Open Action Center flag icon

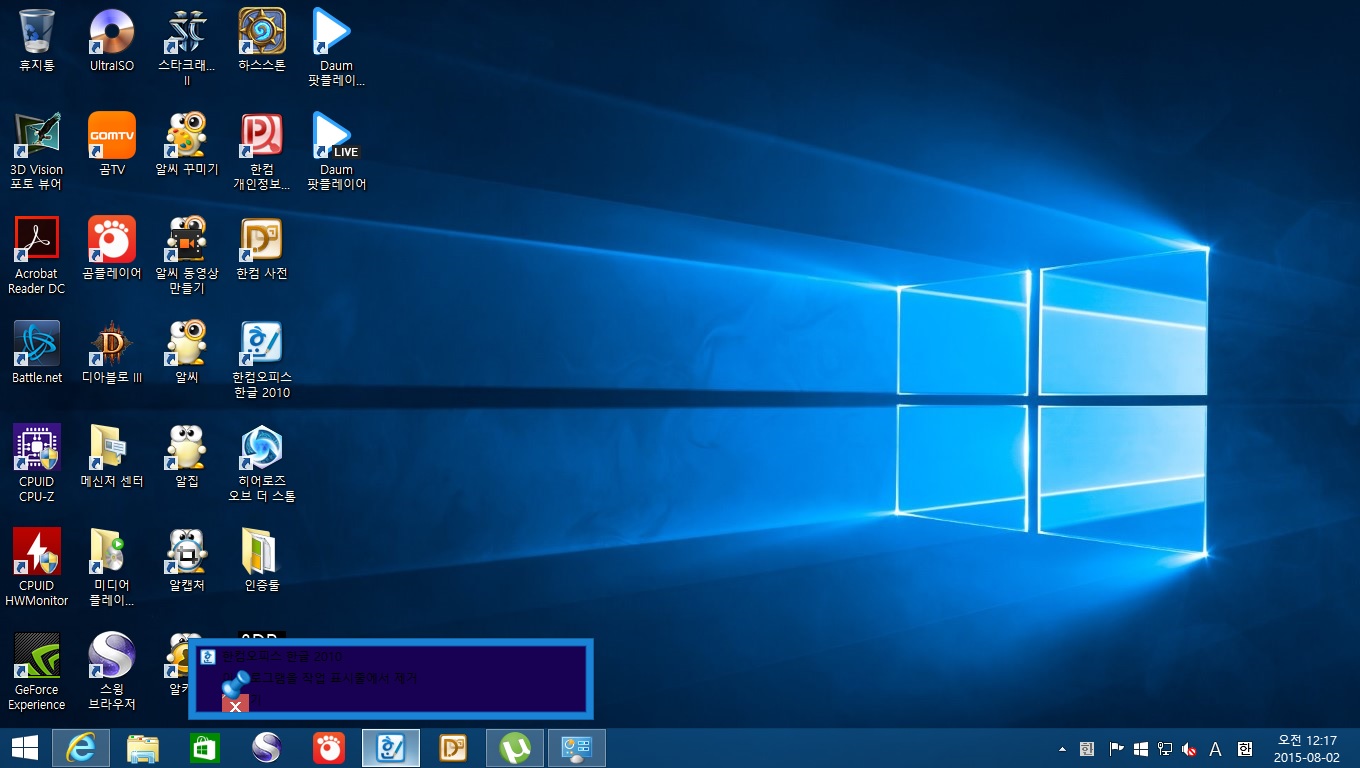[1116, 749]
